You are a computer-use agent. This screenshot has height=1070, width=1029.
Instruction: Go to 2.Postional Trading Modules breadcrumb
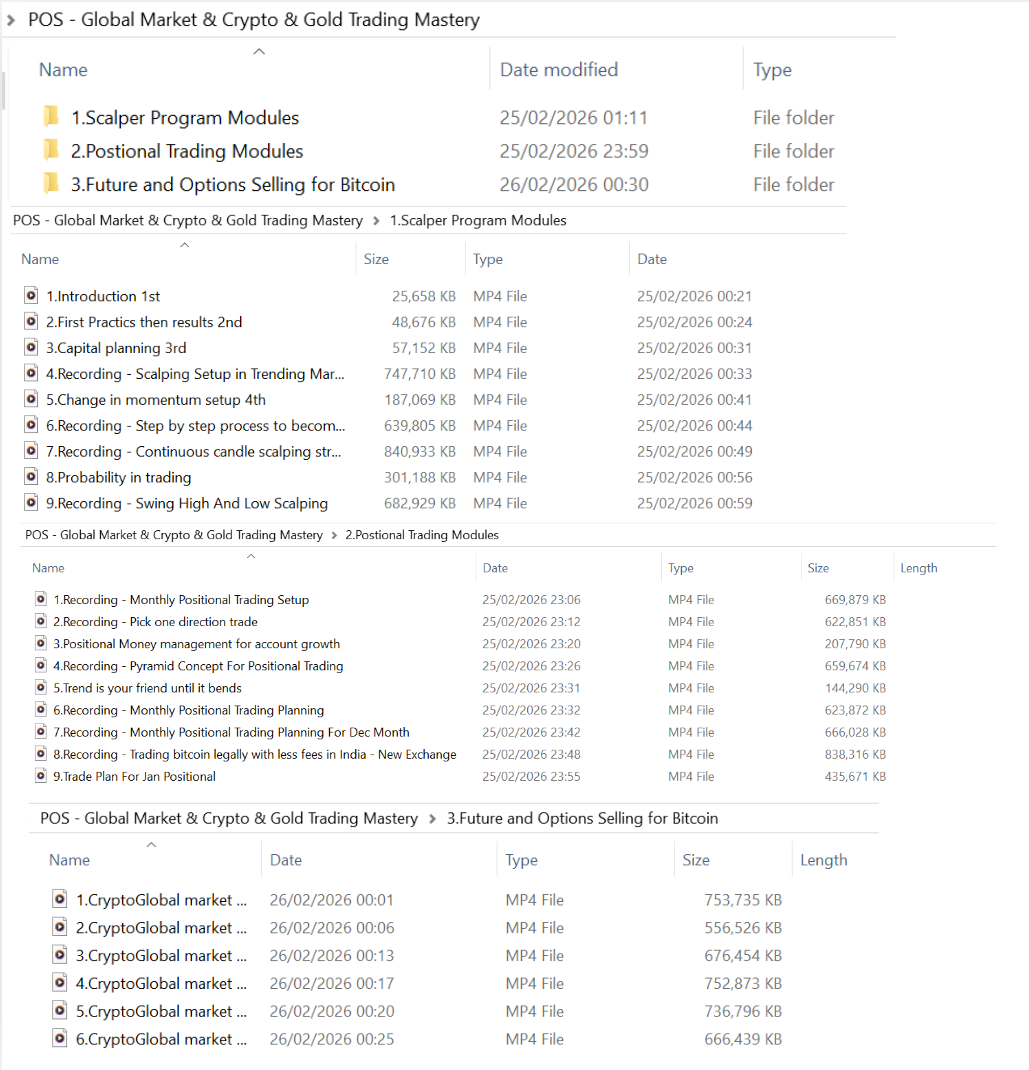[421, 535]
